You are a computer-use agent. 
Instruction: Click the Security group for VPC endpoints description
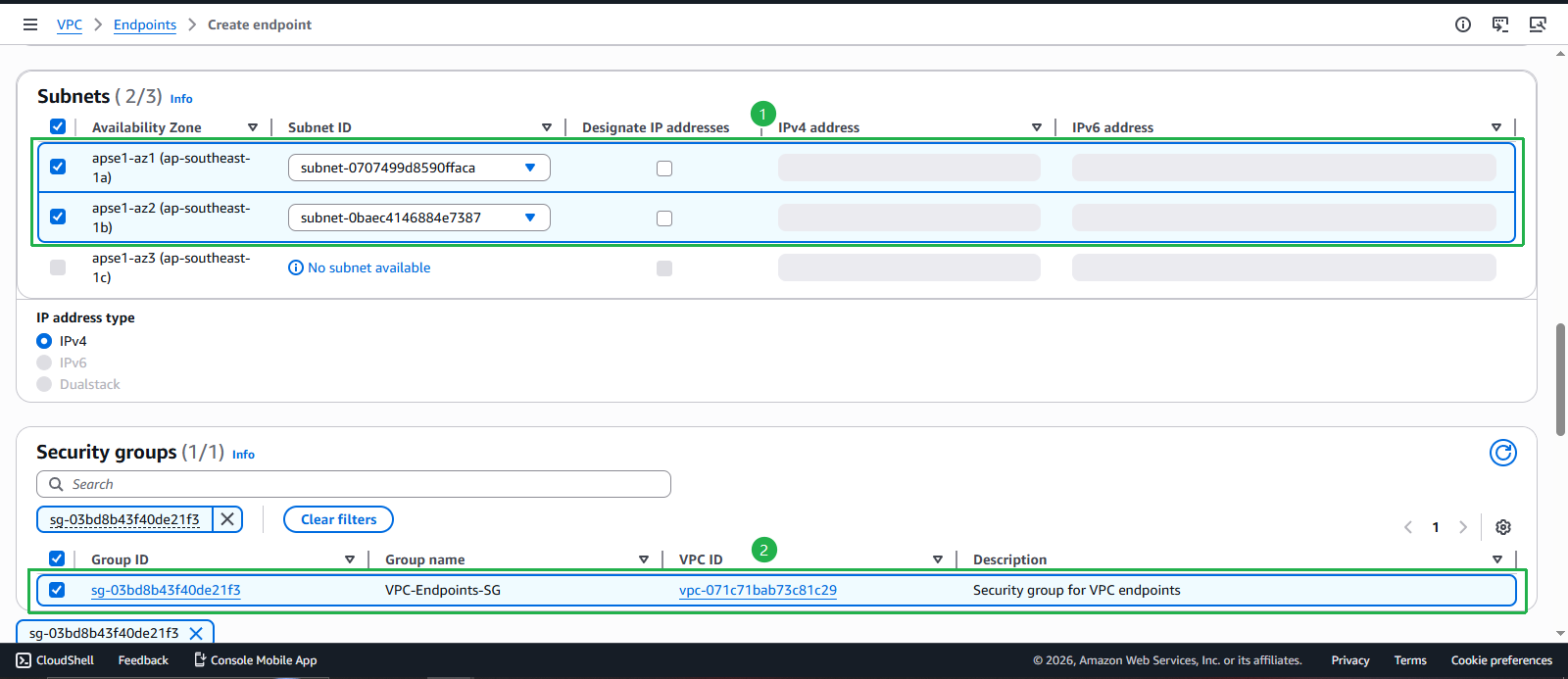click(x=1077, y=590)
